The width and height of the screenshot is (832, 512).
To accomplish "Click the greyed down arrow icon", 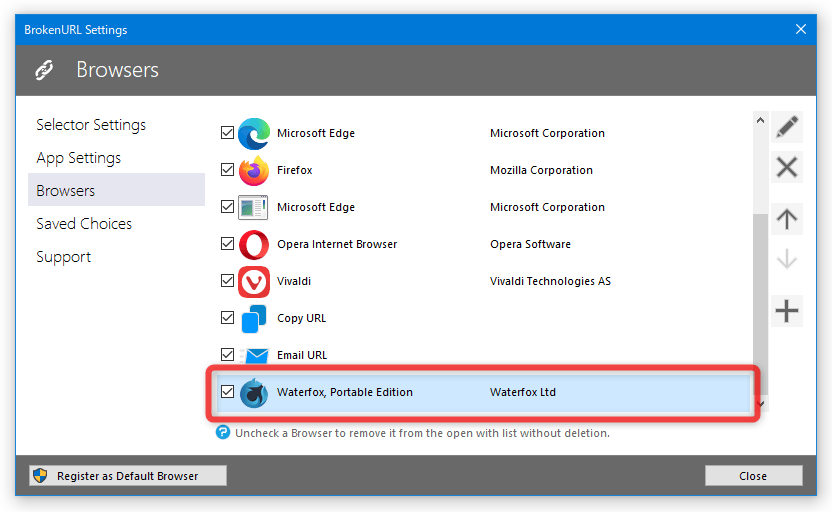I will click(786, 259).
